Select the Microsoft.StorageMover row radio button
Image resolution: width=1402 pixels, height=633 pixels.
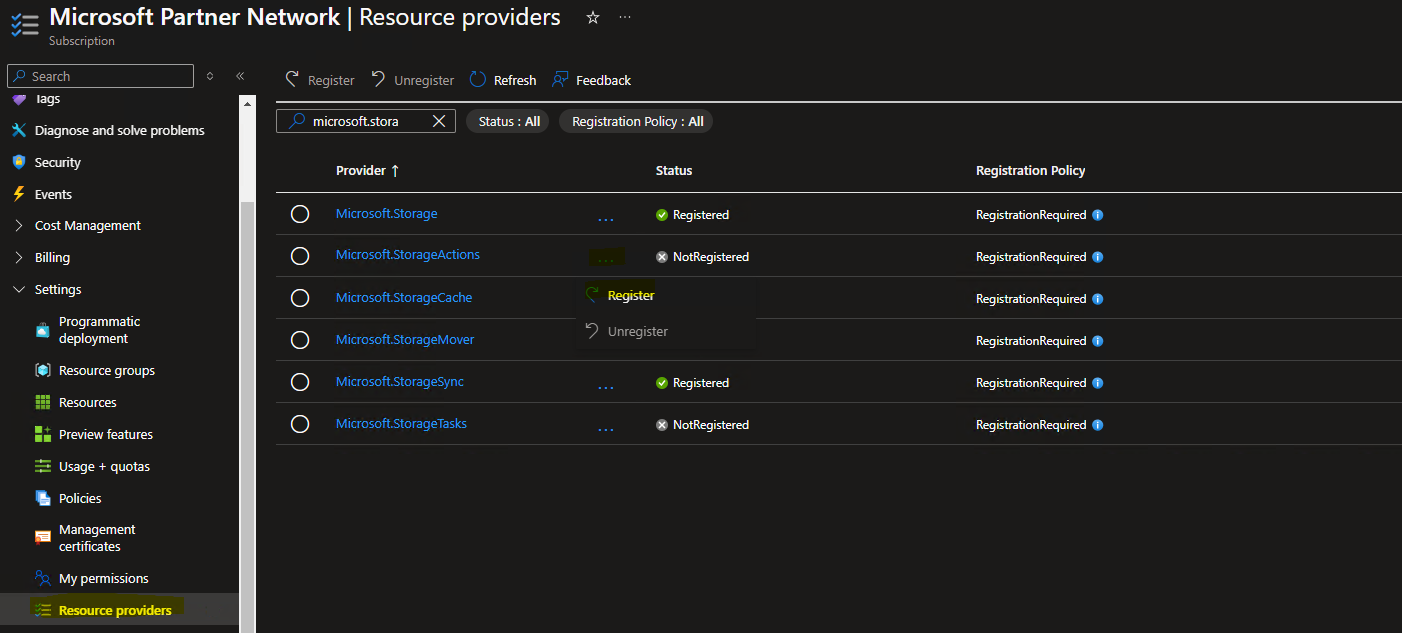[x=300, y=340]
